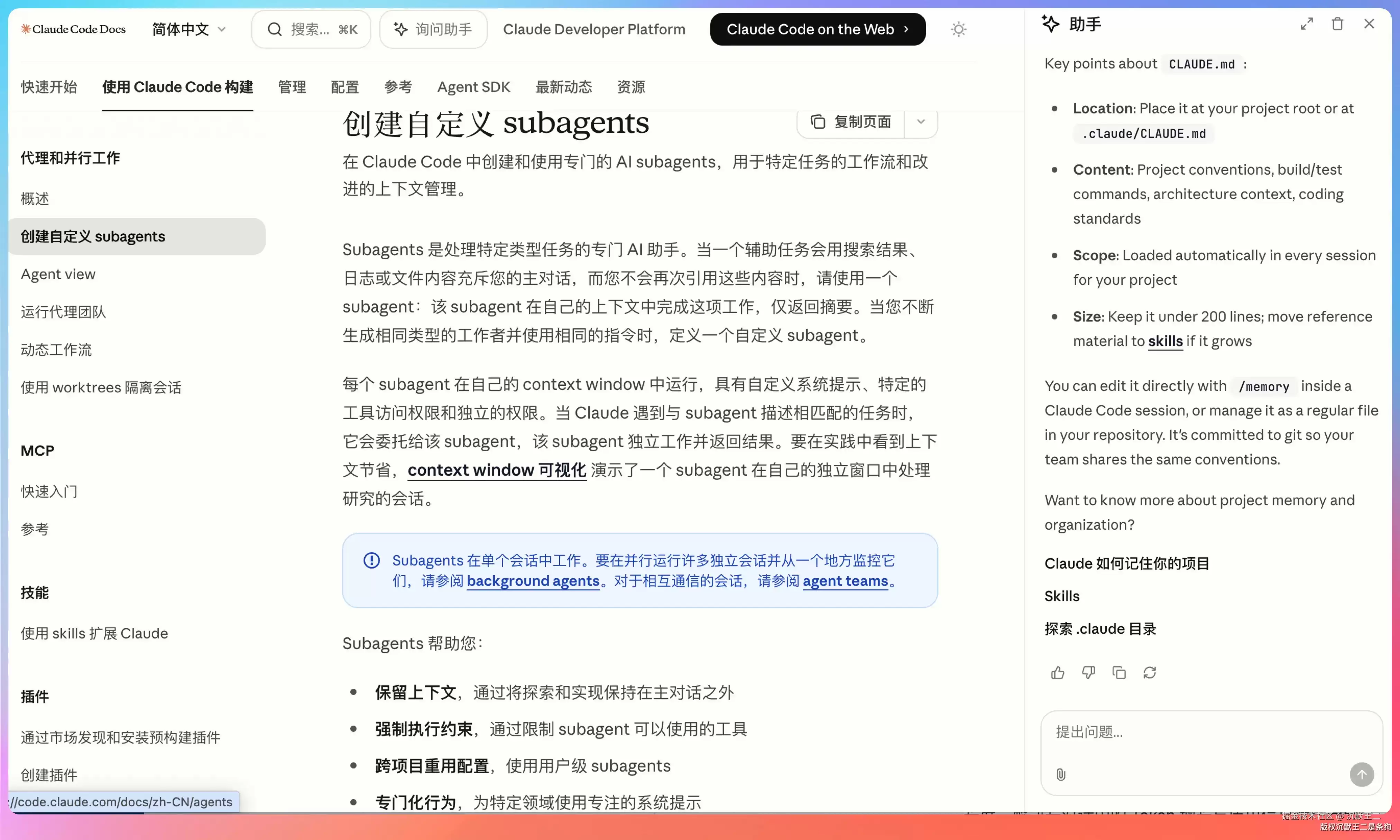Toggle the light/dark theme sun icon
This screenshot has height=840, width=1400.
(x=958, y=29)
